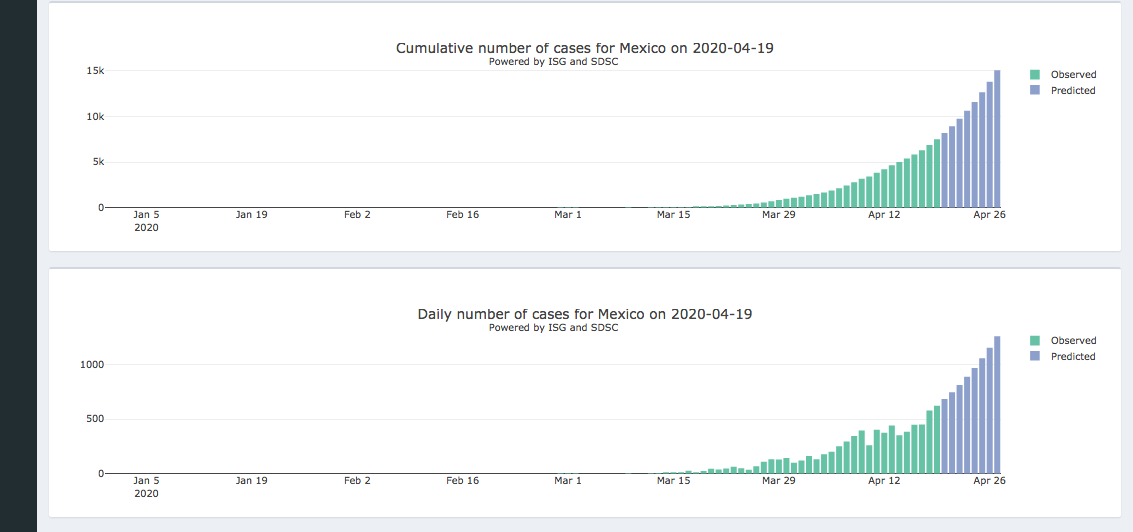Click Mar 29 x-axis label in Daily chart

pos(778,480)
